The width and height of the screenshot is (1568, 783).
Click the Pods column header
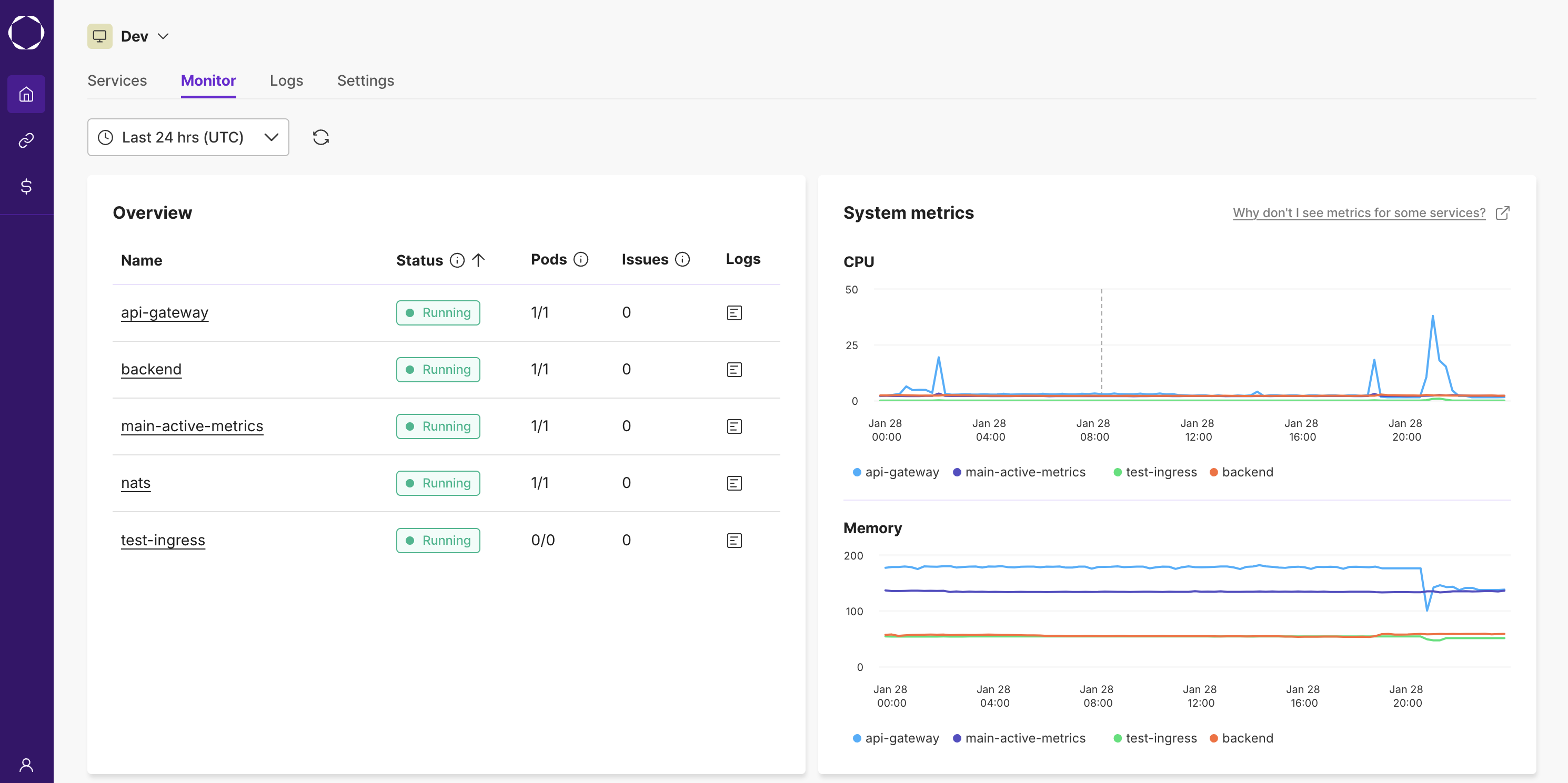pyautogui.click(x=548, y=260)
